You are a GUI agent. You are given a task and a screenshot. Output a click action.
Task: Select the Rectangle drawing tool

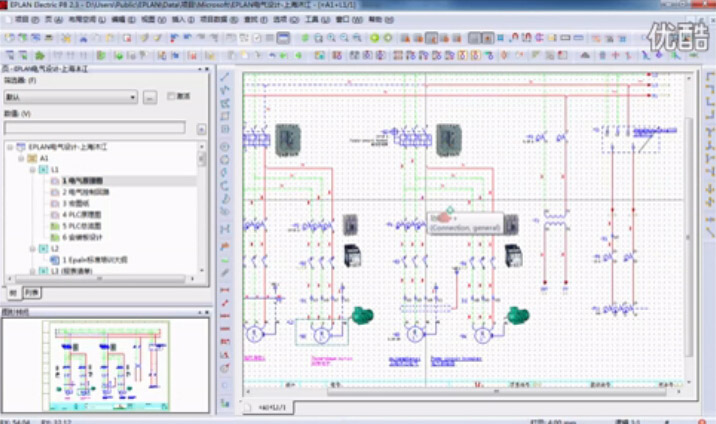pyautogui.click(x=225, y=116)
